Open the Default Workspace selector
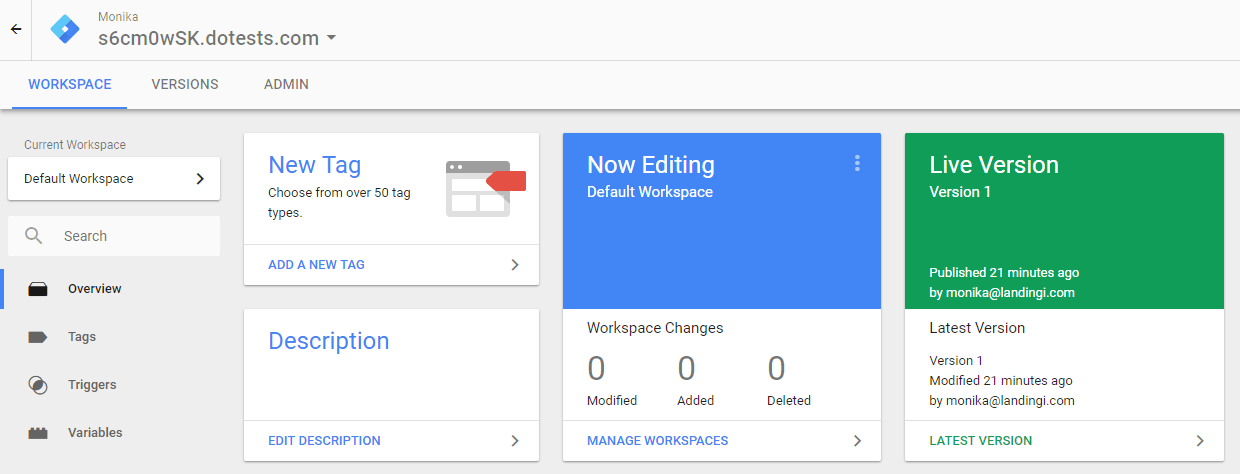Screen dimensions: 1240x474 (x=114, y=179)
